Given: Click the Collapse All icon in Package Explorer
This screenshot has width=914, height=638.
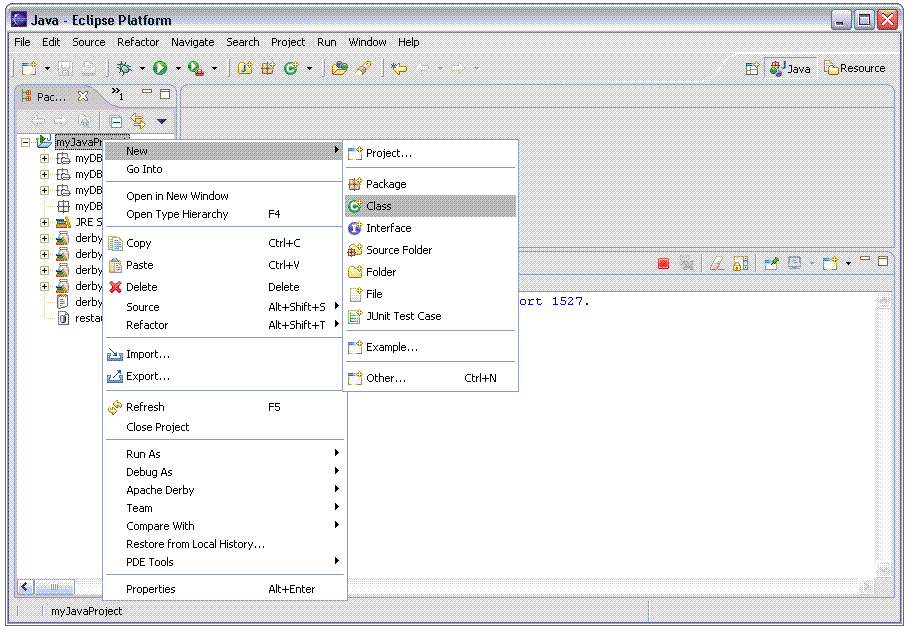Looking at the screenshot, I should pos(116,121).
